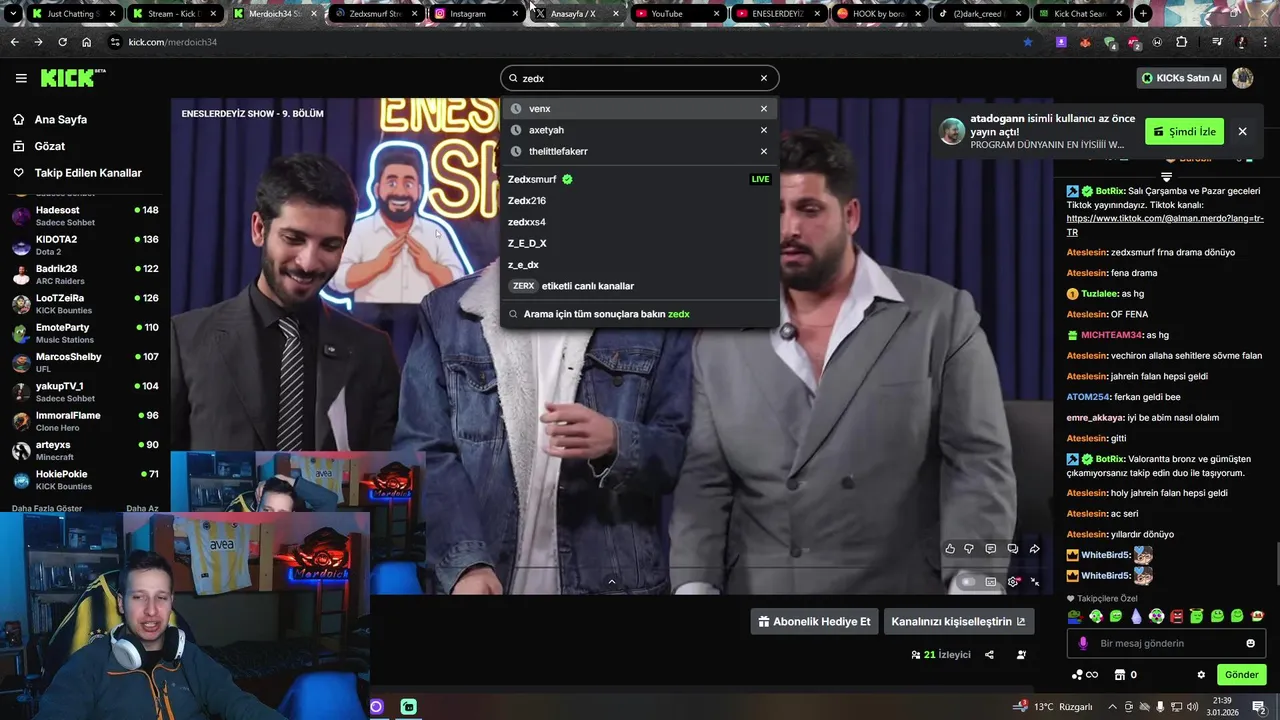Click Kanalınızı kişiselleştirin button
The height and width of the screenshot is (720, 1280).
coord(958,621)
